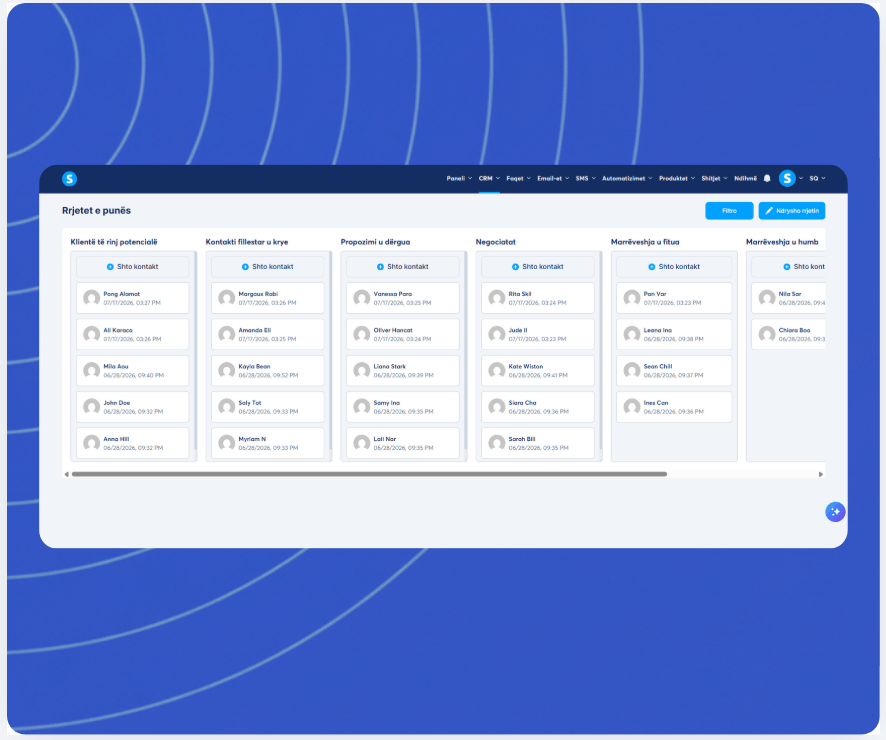Open the SQ language dropdown
The width and height of the screenshot is (886, 740).
click(x=818, y=179)
